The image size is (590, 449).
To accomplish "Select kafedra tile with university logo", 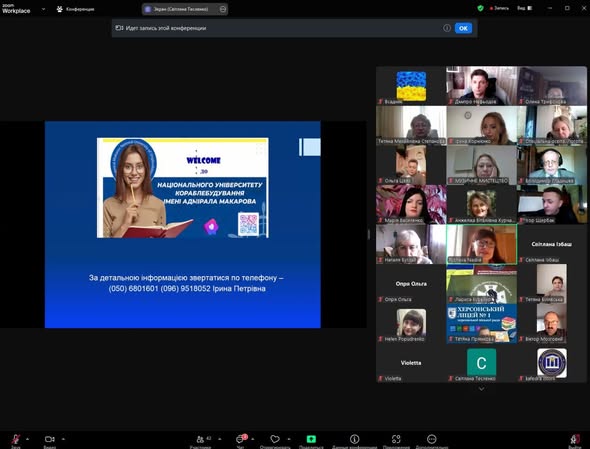I will coord(552,363).
